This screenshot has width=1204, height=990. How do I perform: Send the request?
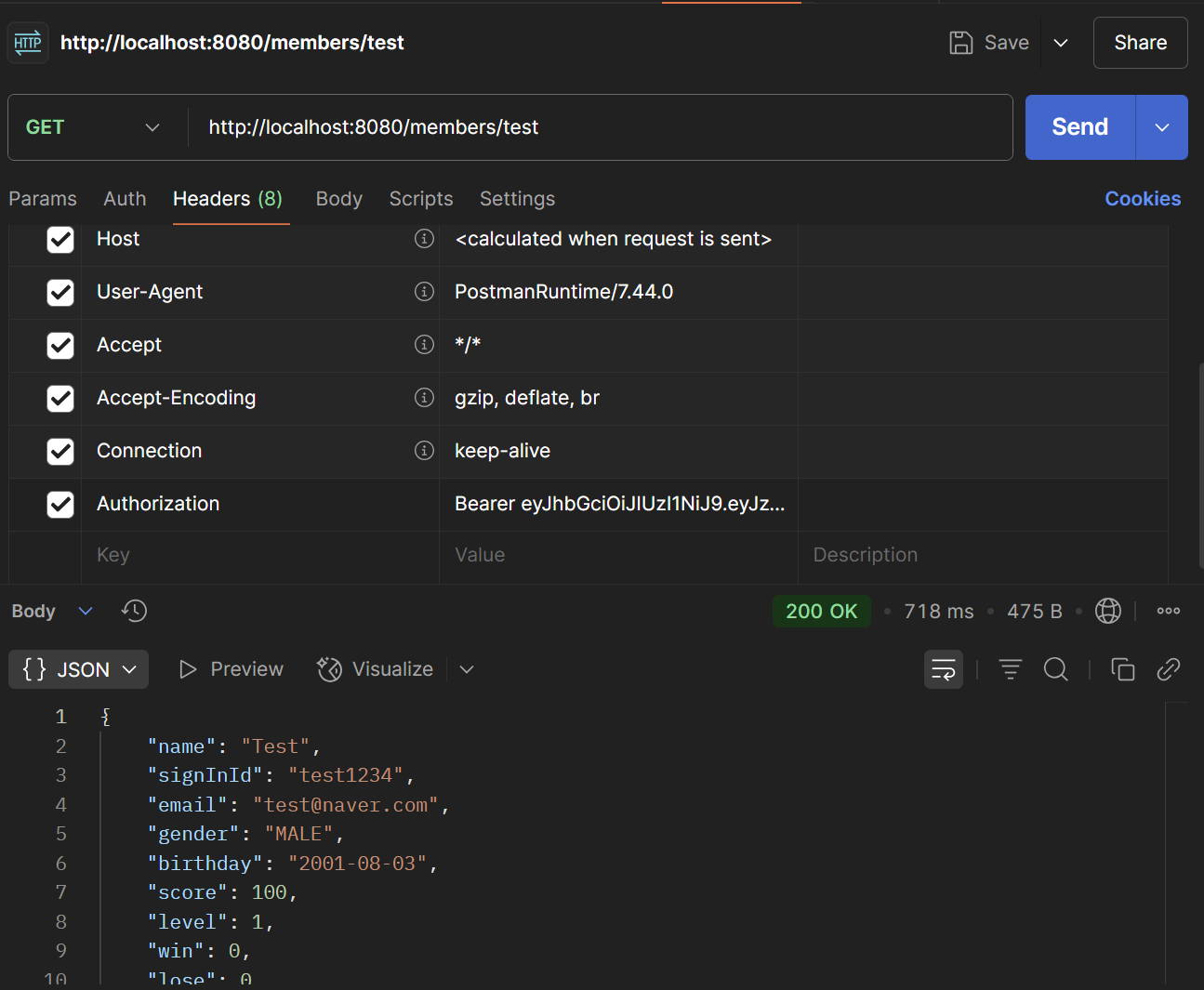coord(1080,127)
